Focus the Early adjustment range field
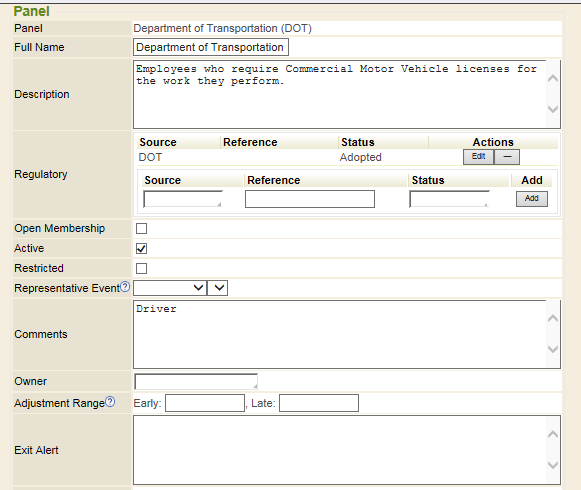The image size is (581, 490). click(205, 403)
